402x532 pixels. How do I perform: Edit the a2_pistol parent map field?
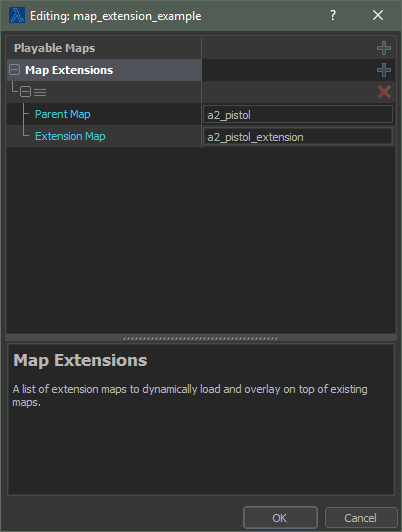click(298, 114)
